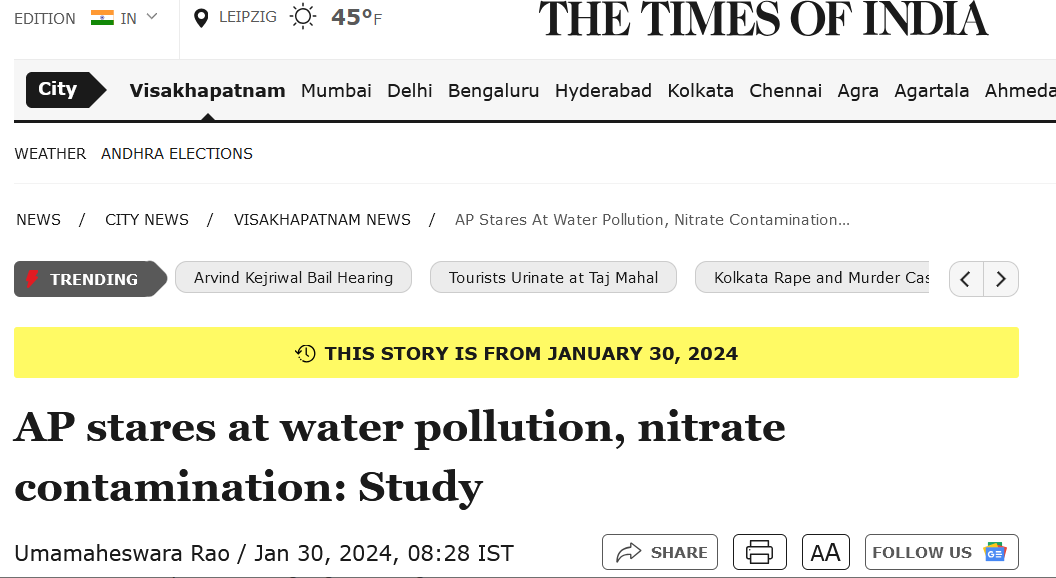Screen dimensions: 1056x578
Task: Click the location pin icon beside Leipzig
Action: [x=200, y=18]
